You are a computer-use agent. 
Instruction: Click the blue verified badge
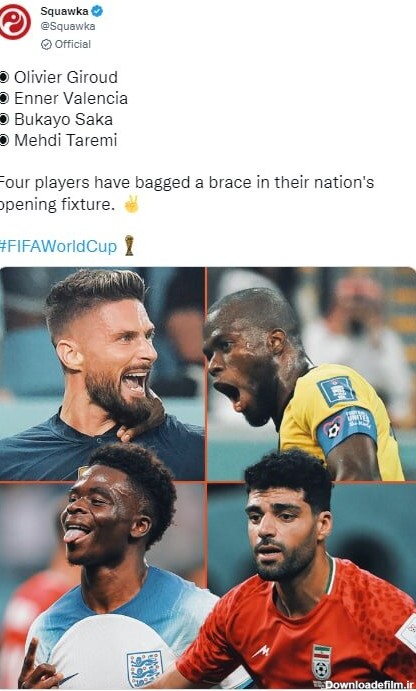click(97, 11)
